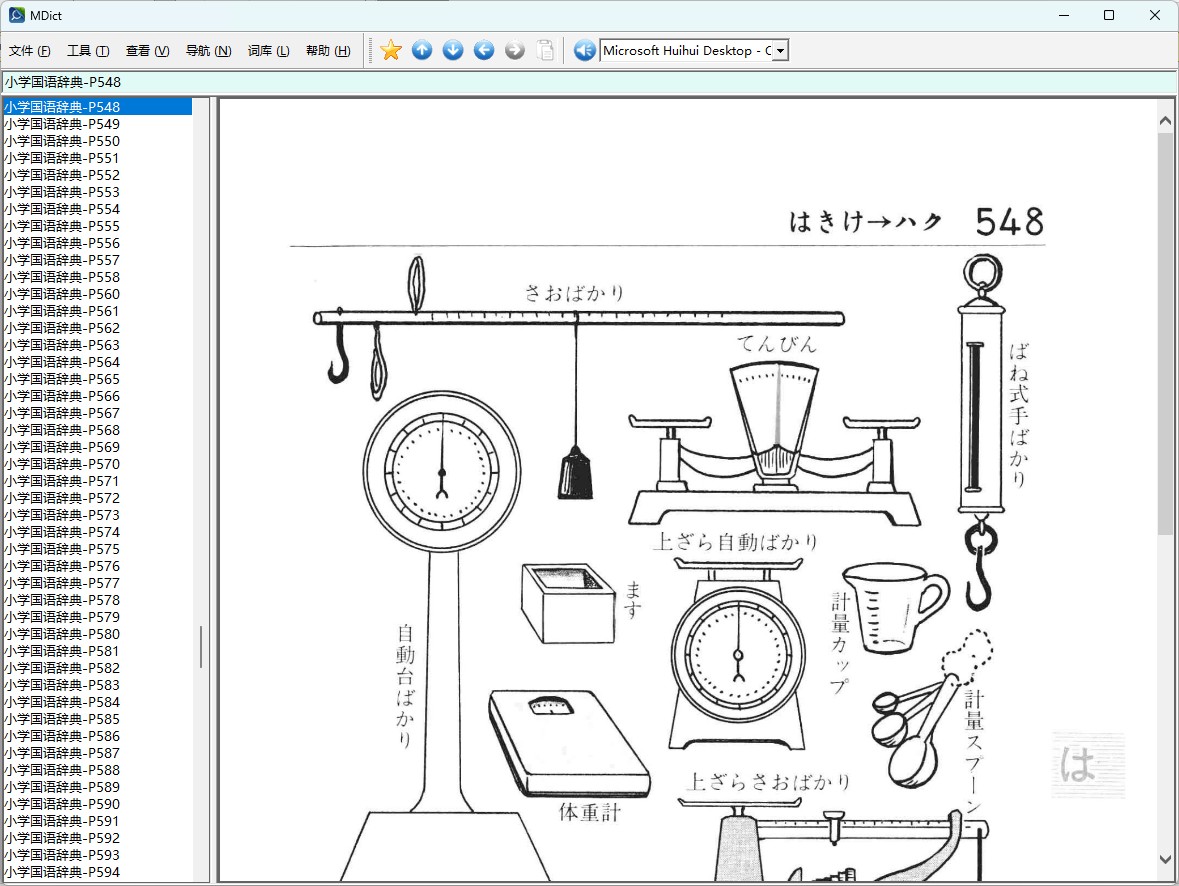Select entry 小学国语辞典-P576
Screen dimensions: 1179x886
(x=97, y=566)
